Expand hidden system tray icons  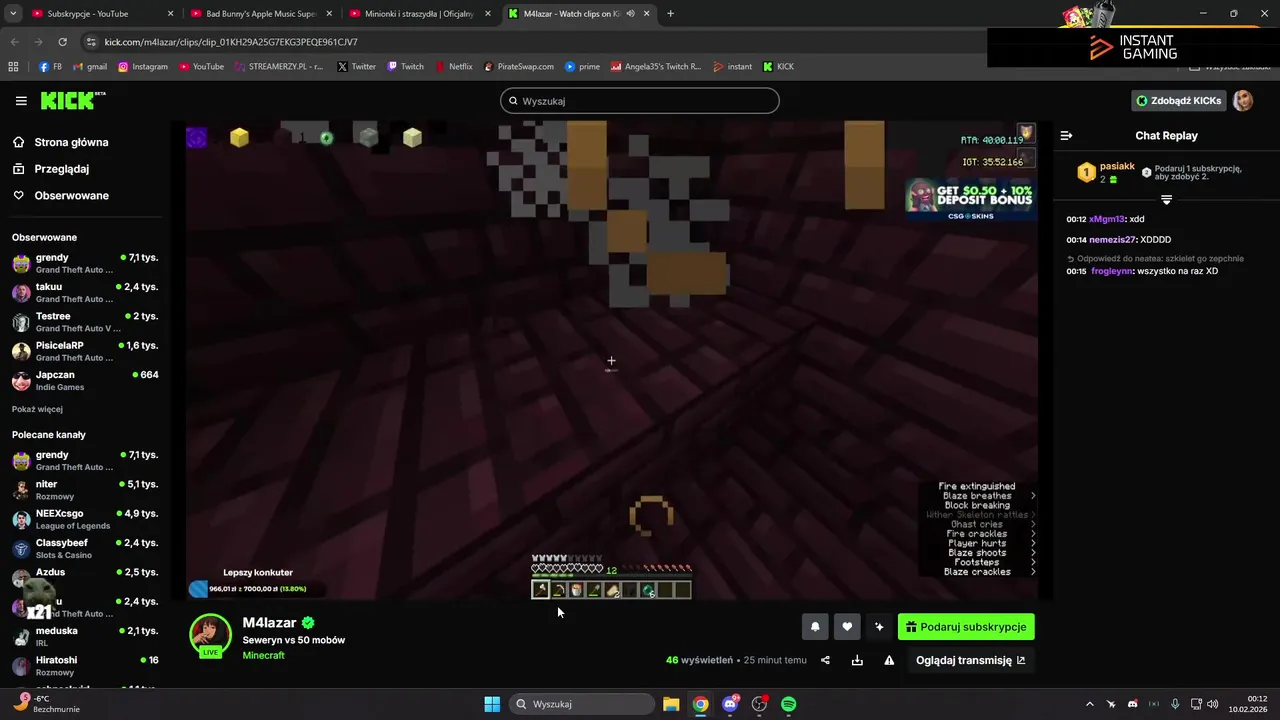(x=1090, y=704)
